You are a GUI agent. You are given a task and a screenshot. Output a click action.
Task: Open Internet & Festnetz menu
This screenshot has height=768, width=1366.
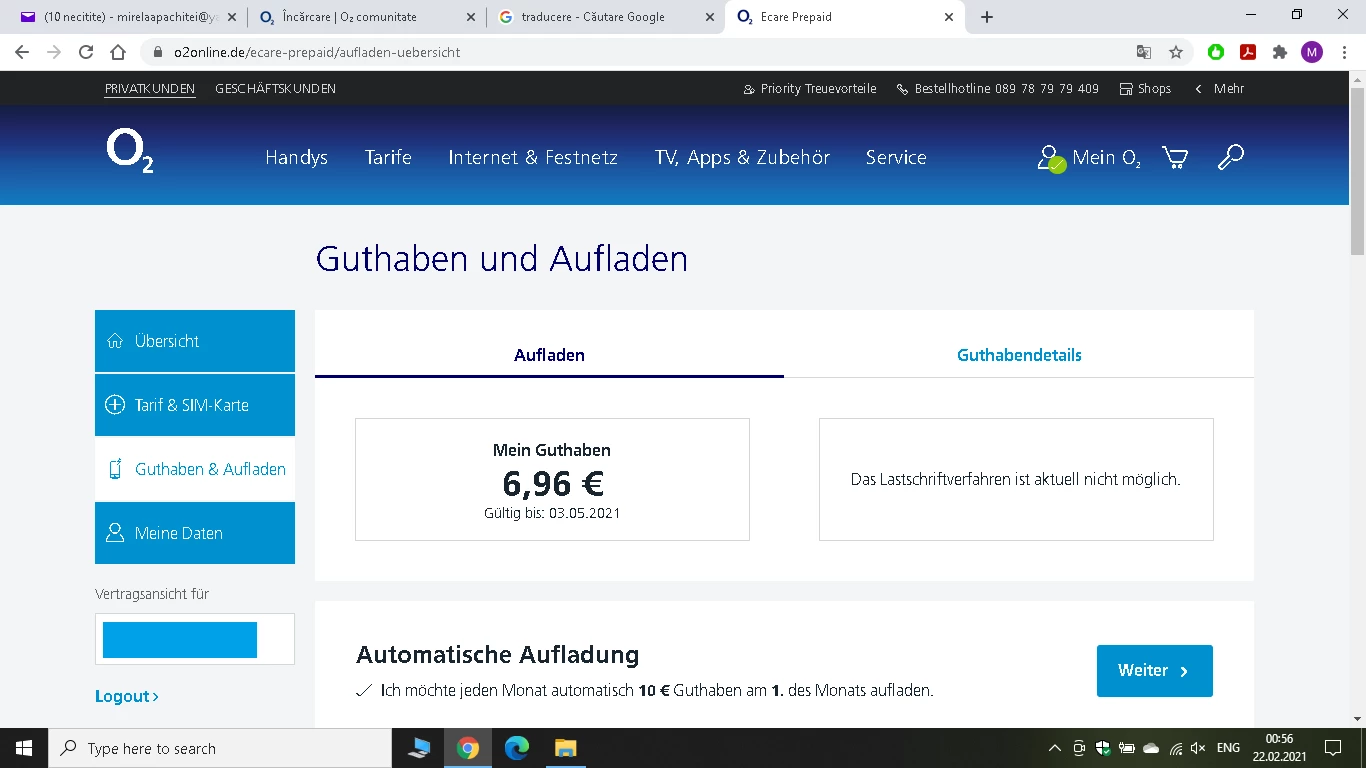click(x=533, y=157)
